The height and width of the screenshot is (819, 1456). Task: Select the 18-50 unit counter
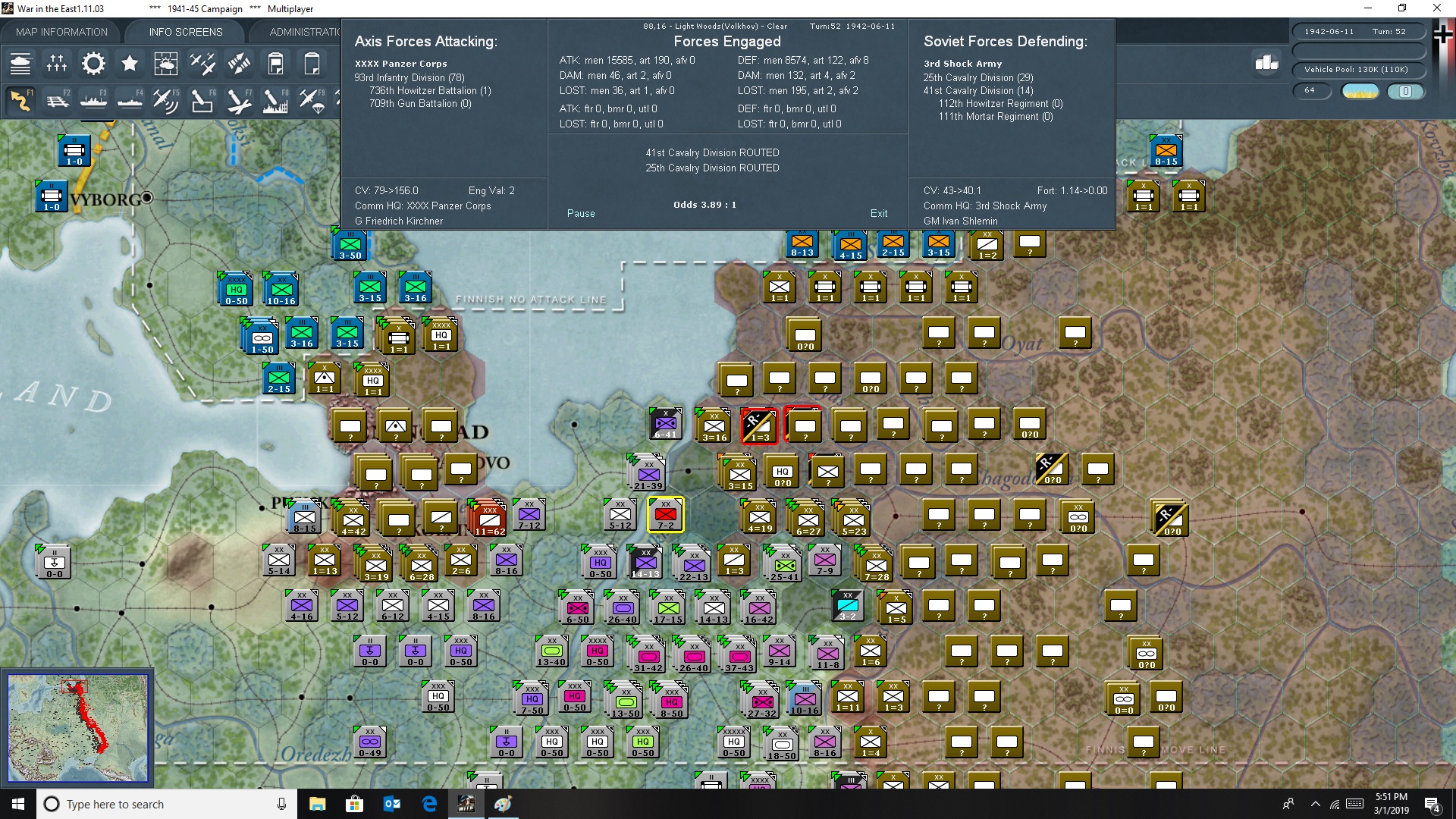pos(782,744)
